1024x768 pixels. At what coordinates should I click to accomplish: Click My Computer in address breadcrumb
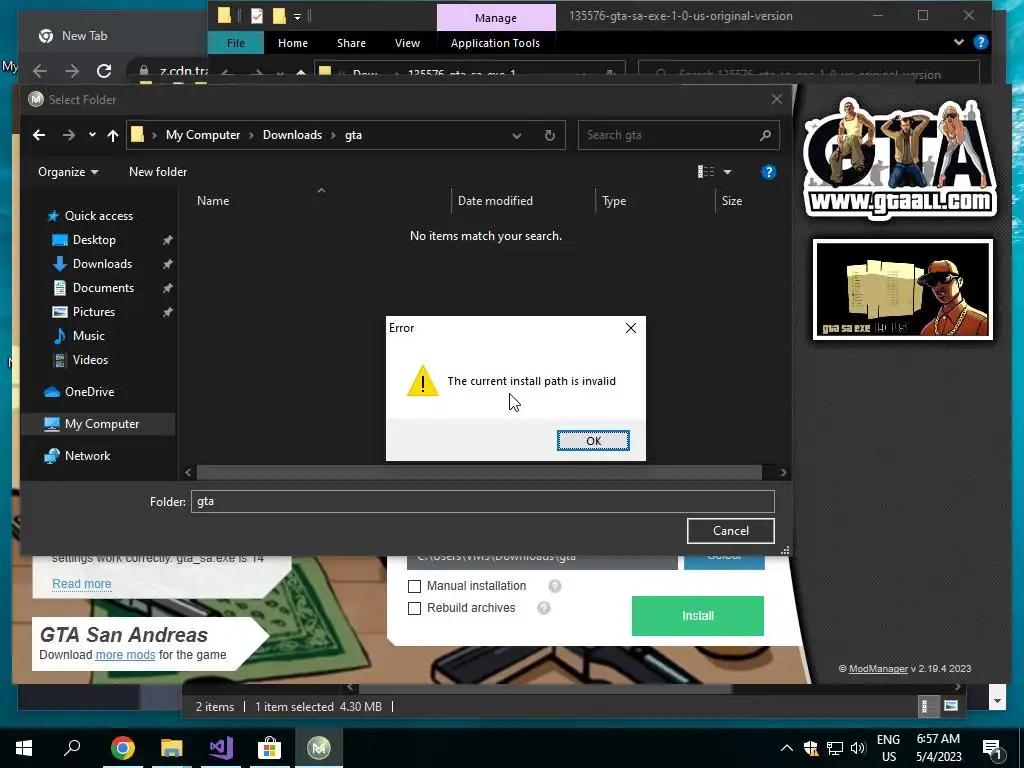(x=202, y=135)
